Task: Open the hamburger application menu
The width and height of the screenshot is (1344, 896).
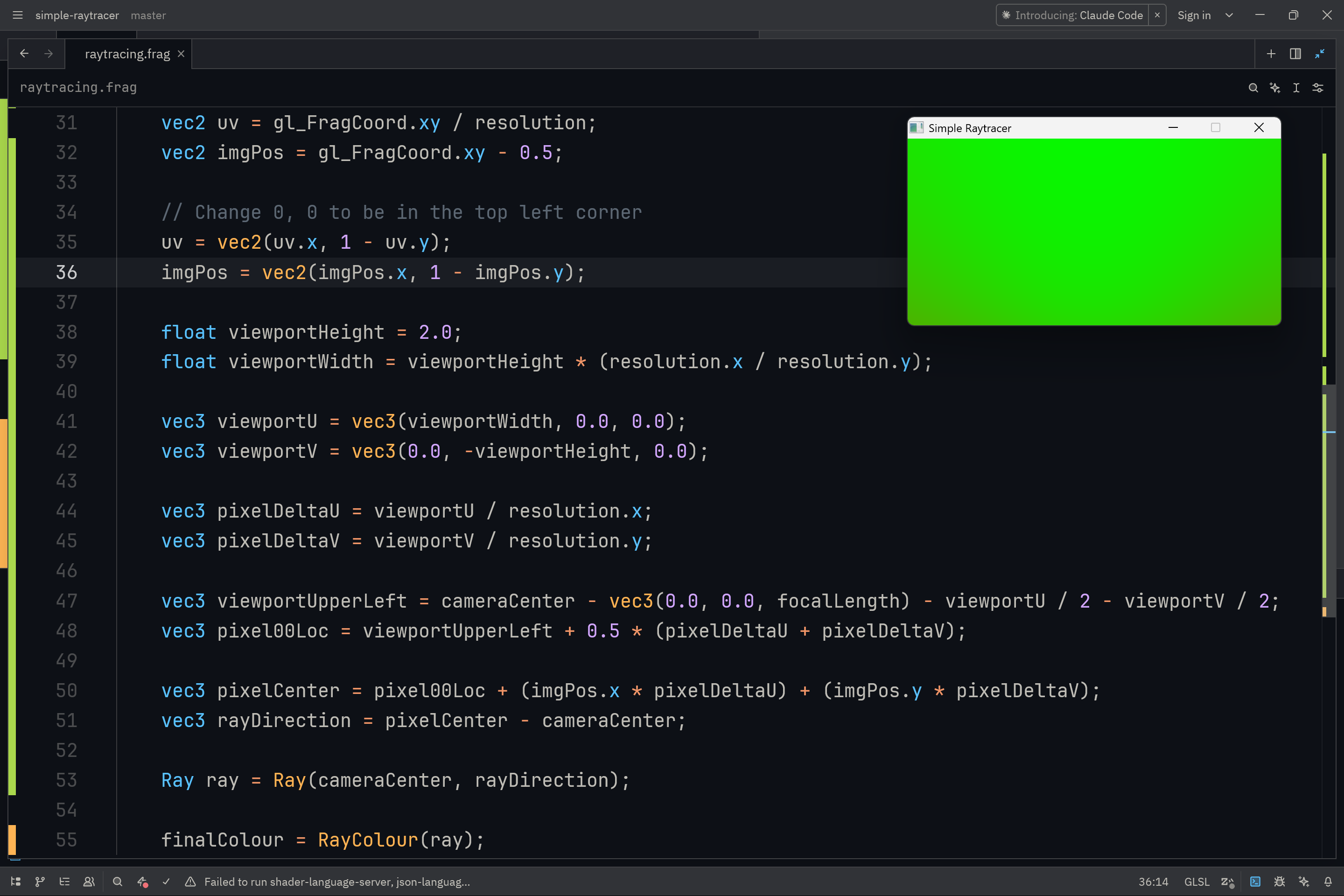Action: (18, 15)
